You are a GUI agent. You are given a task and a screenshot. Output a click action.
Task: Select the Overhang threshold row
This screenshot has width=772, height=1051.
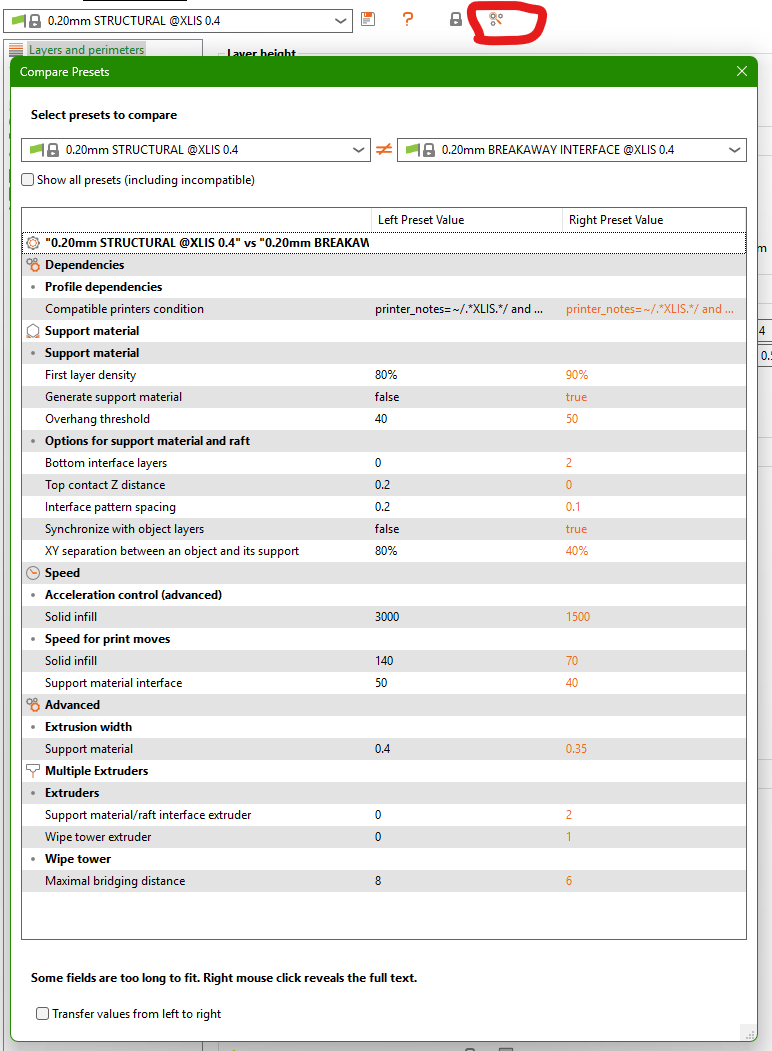coord(384,419)
